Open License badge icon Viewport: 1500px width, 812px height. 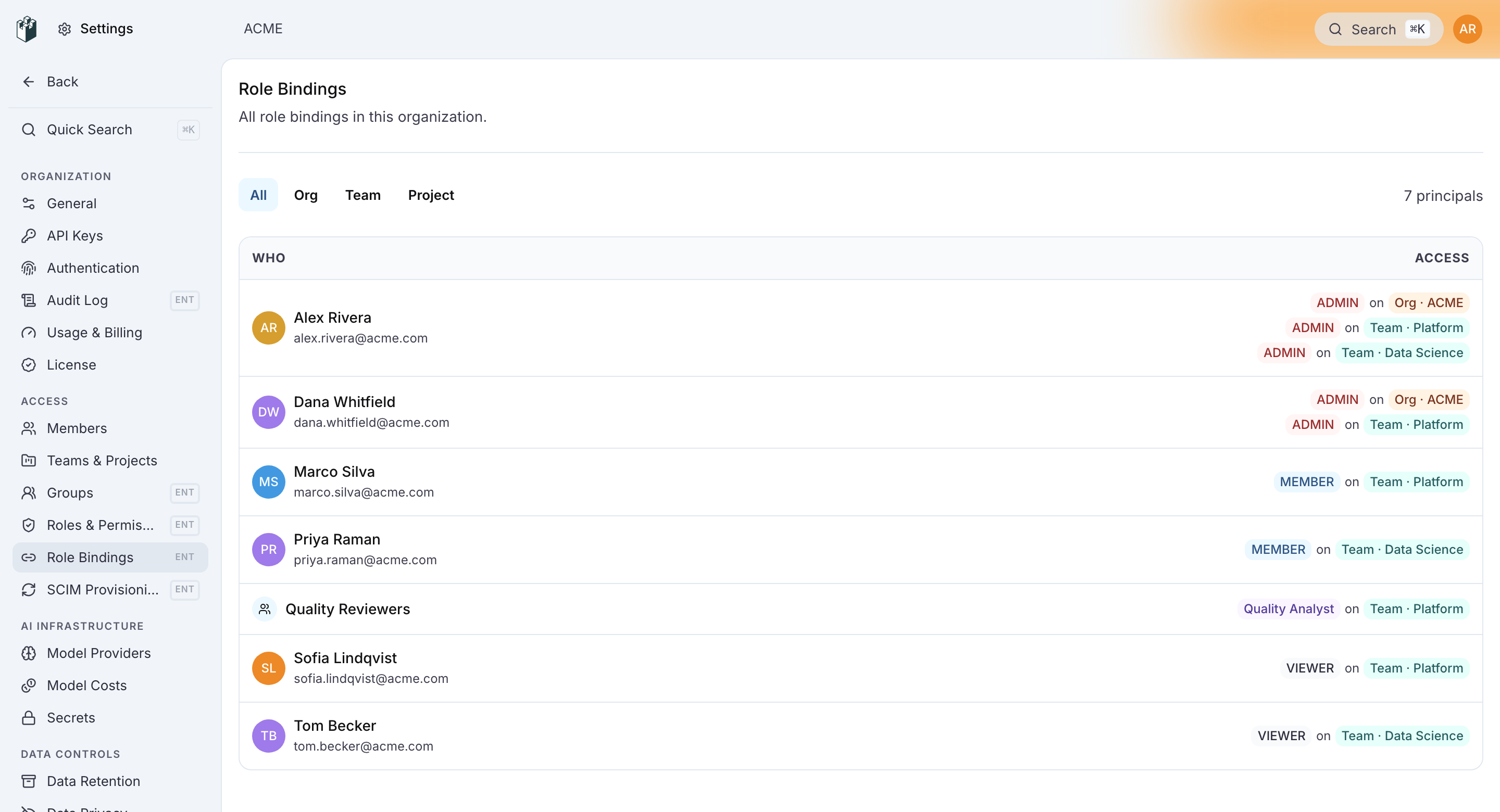[29, 365]
